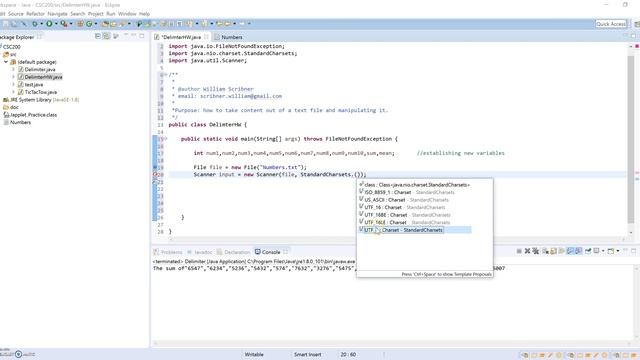Select UTF_8 Charset autocomplete suggestion

(415, 230)
